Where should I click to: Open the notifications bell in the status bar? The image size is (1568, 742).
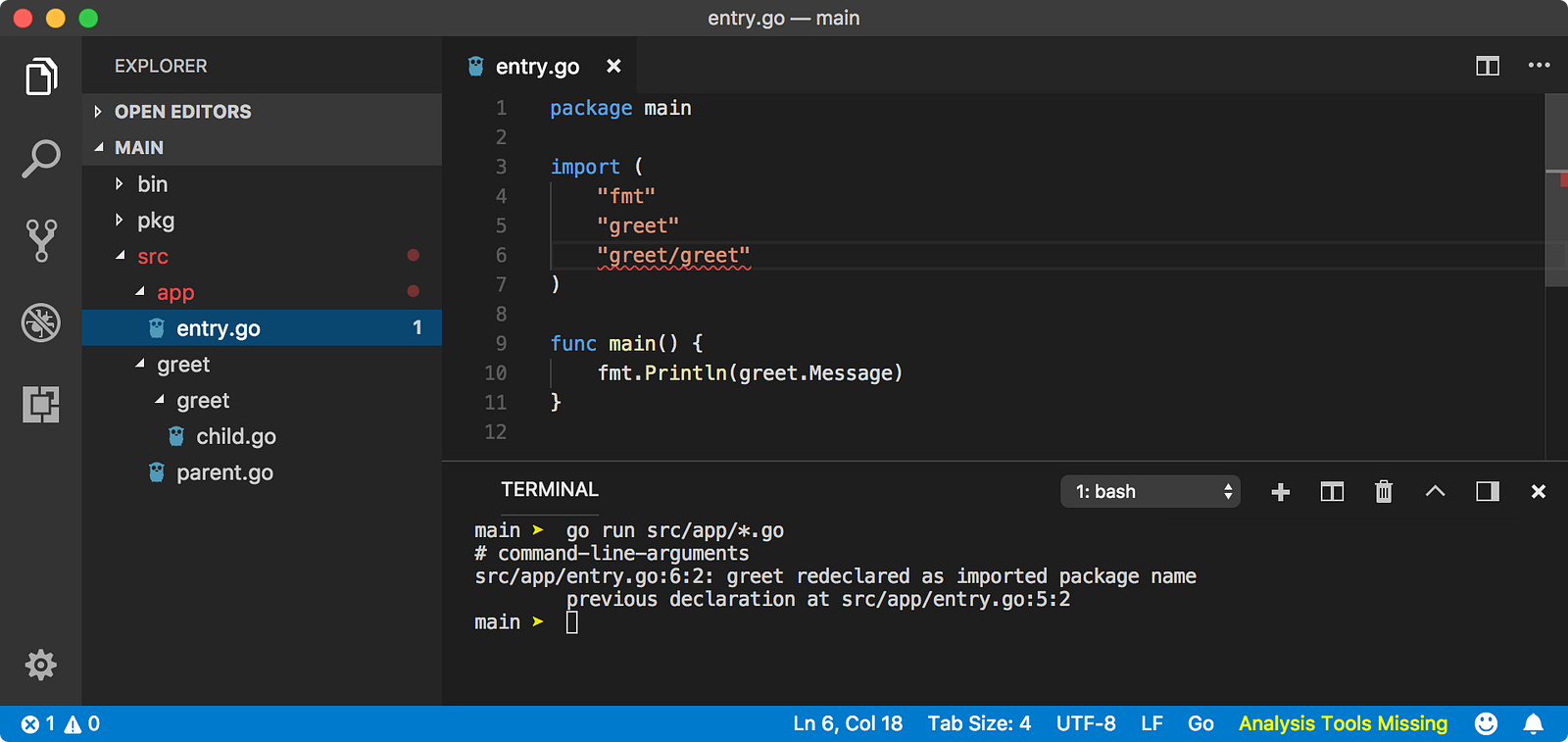(x=1534, y=724)
